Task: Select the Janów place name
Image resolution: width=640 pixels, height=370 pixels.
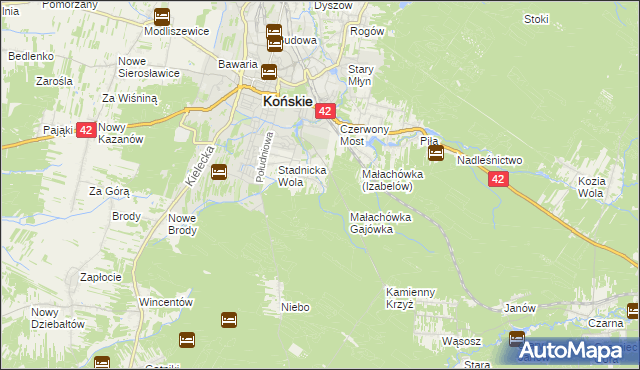Action: 520,308
